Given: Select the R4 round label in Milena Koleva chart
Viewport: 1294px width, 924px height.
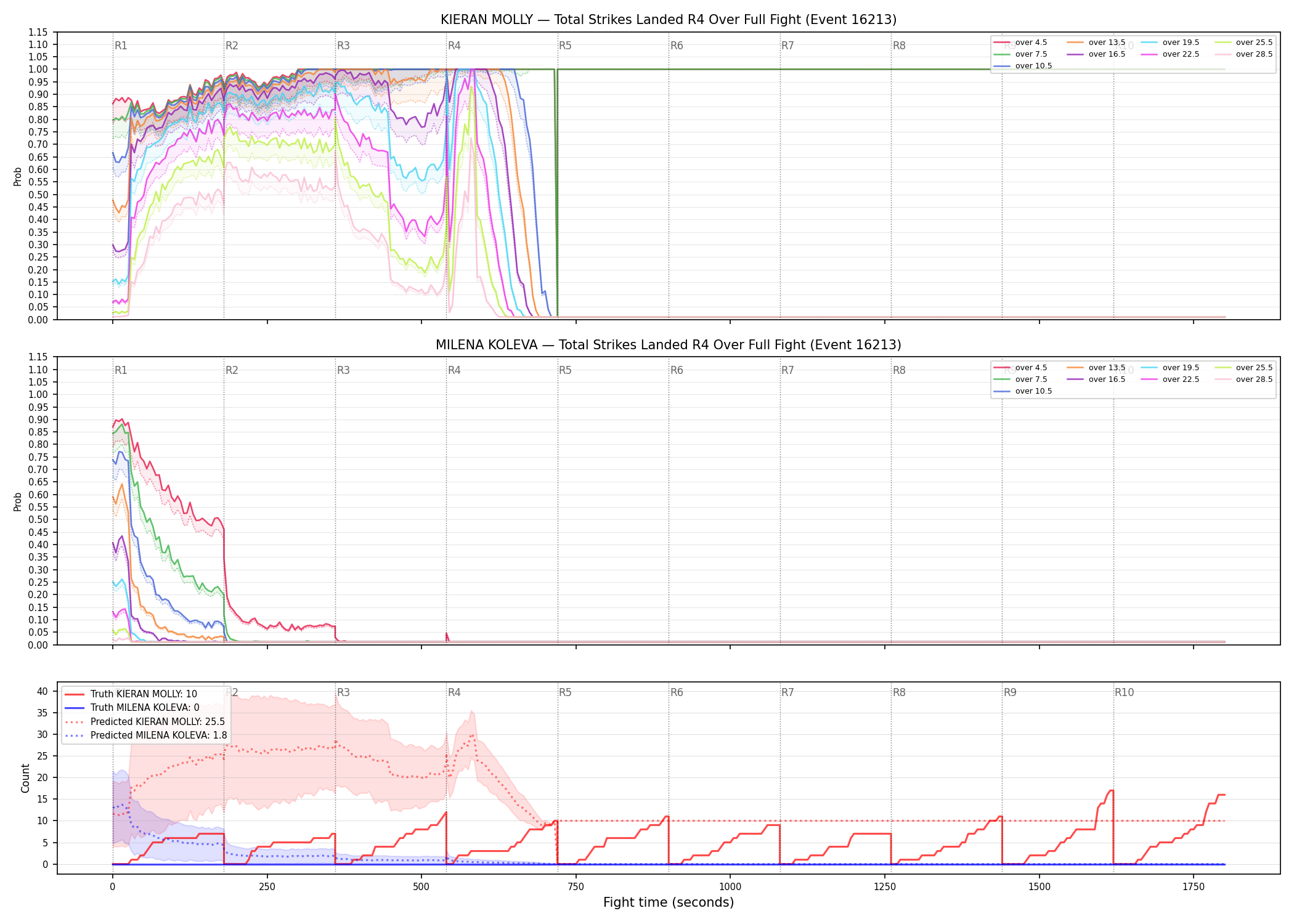Looking at the screenshot, I should [454, 370].
